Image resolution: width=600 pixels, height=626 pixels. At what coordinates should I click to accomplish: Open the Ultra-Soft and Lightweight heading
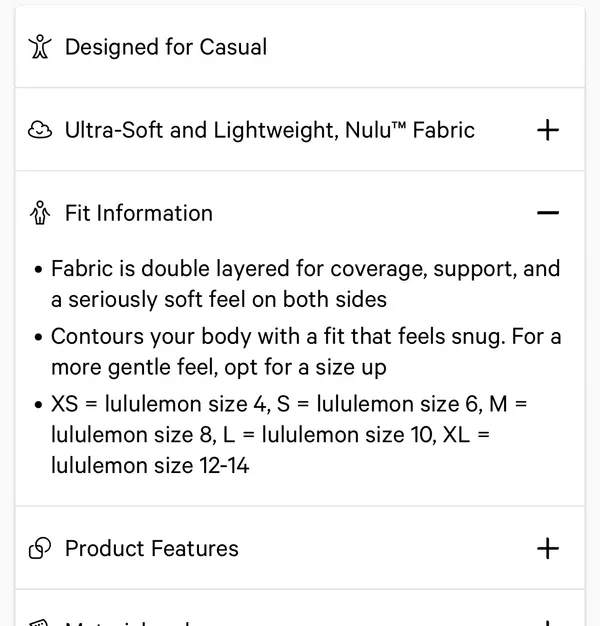(270, 130)
